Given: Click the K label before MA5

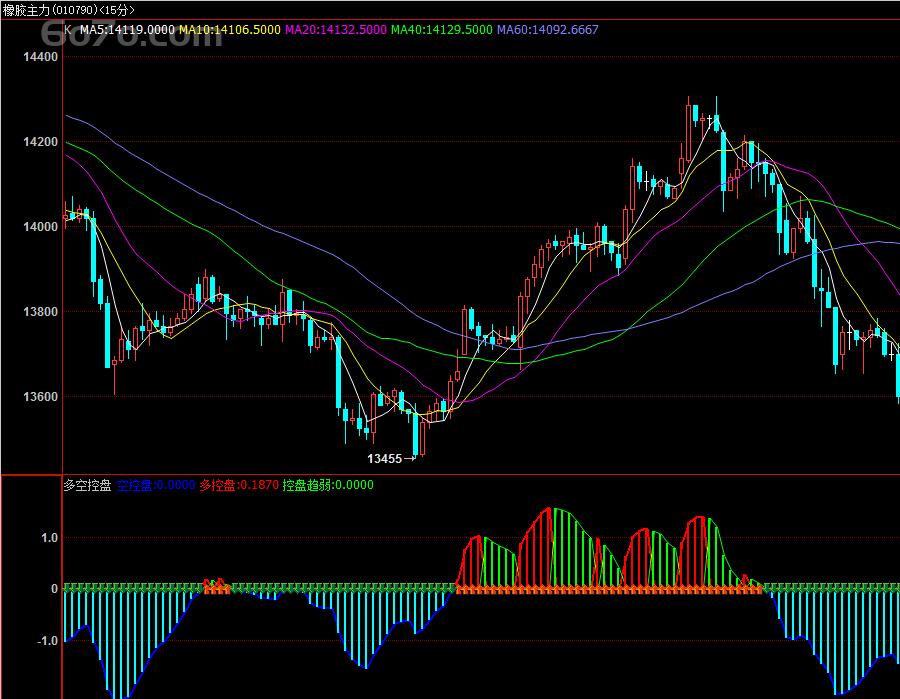Looking at the screenshot, I should 68,30.
